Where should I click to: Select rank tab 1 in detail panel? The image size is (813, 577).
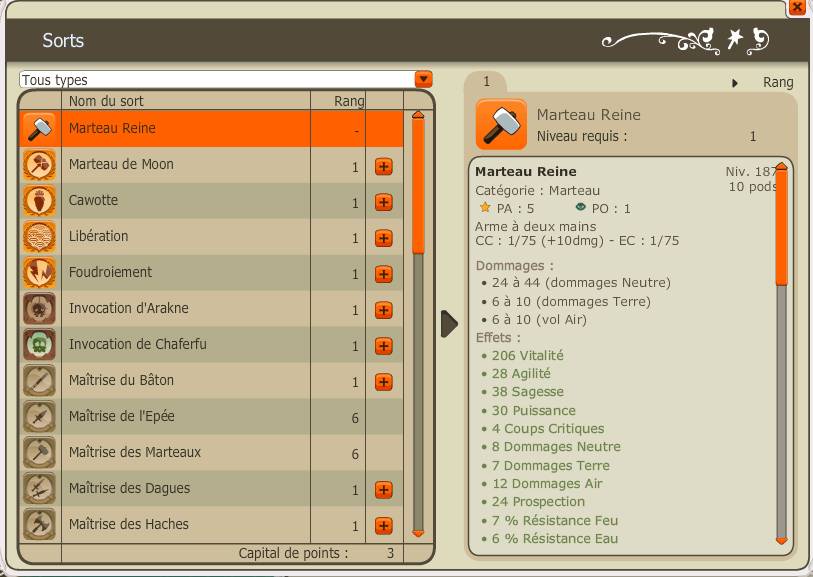(x=486, y=81)
